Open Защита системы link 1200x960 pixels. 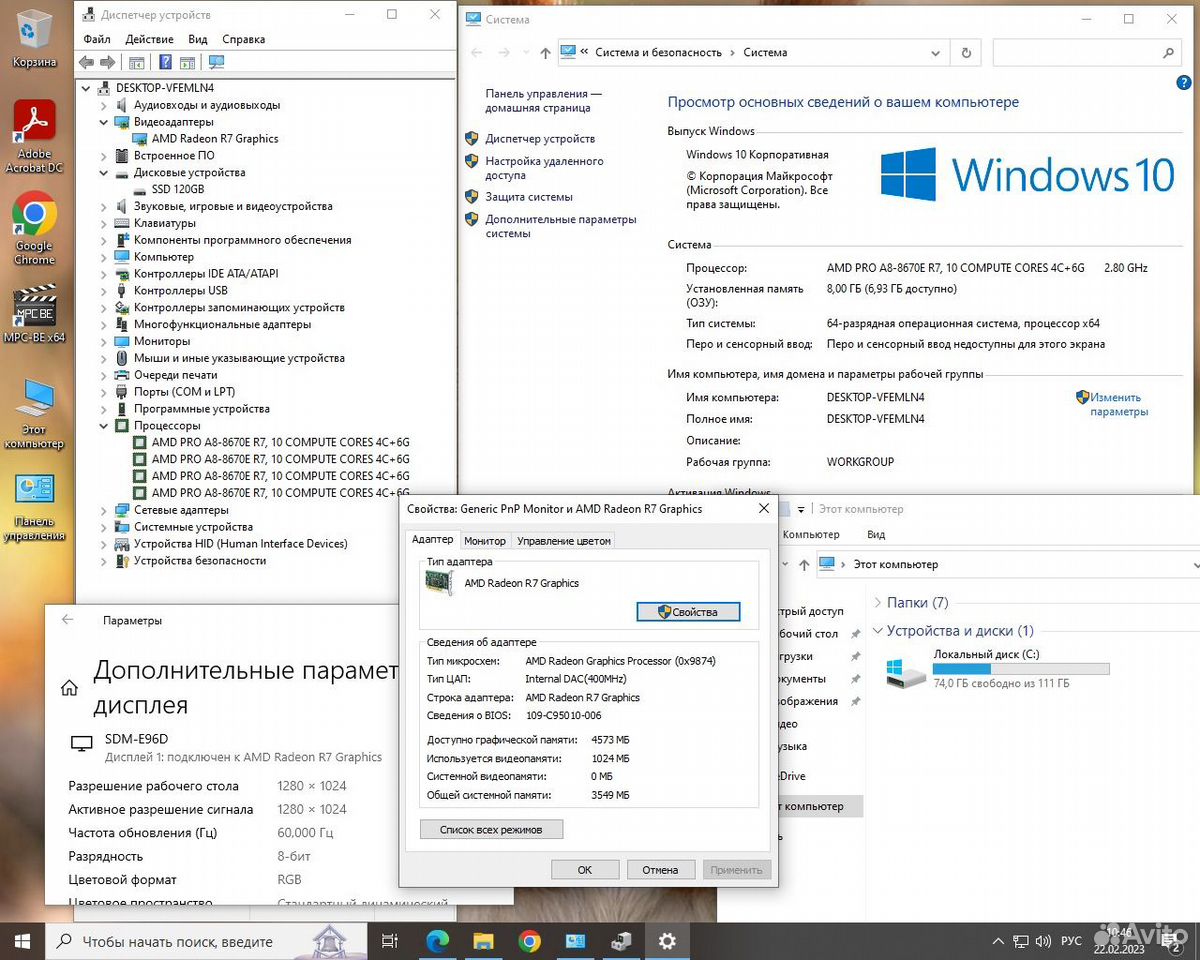click(529, 197)
